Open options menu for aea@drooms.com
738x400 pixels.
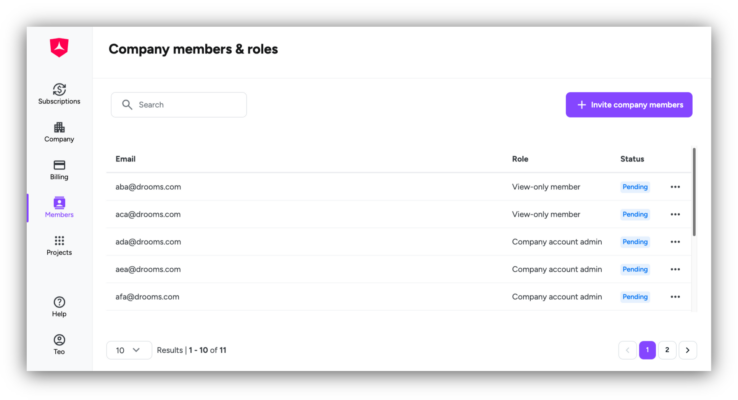(x=675, y=269)
